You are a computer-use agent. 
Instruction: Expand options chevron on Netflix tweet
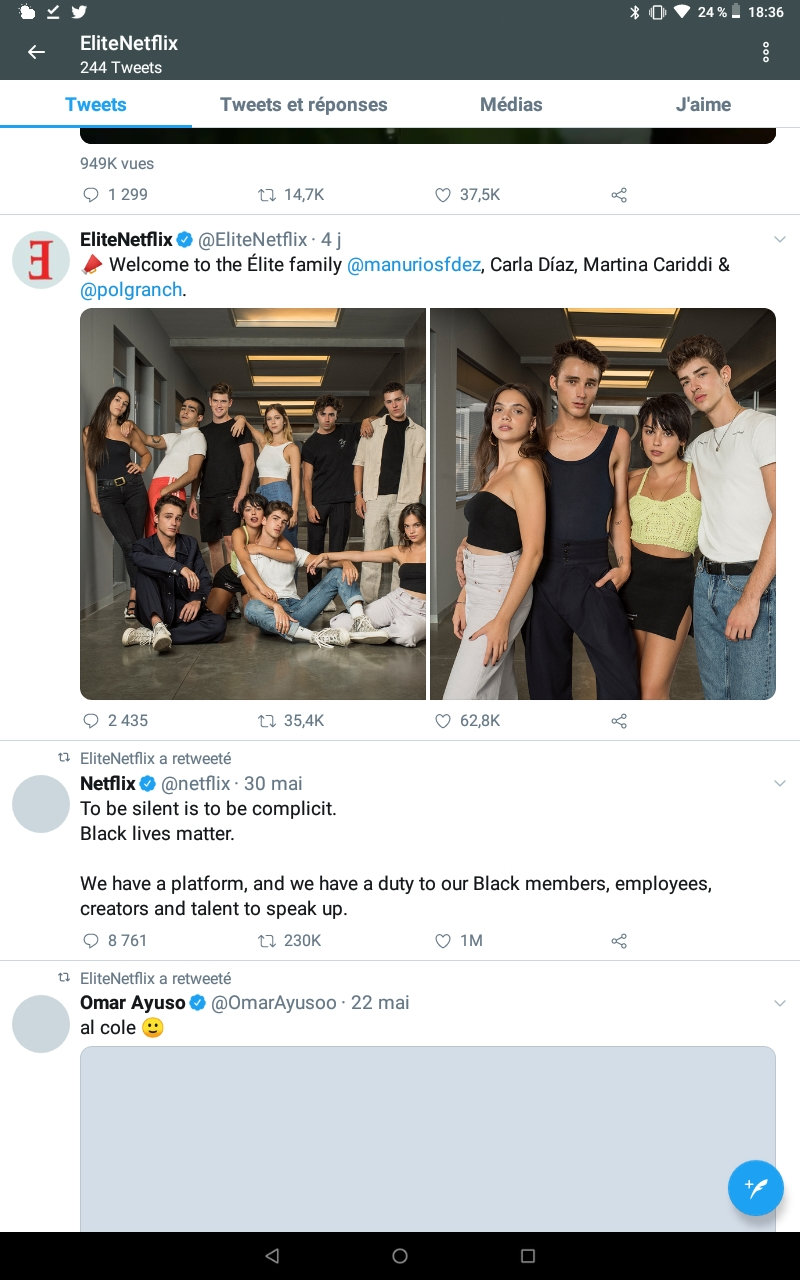(x=780, y=783)
